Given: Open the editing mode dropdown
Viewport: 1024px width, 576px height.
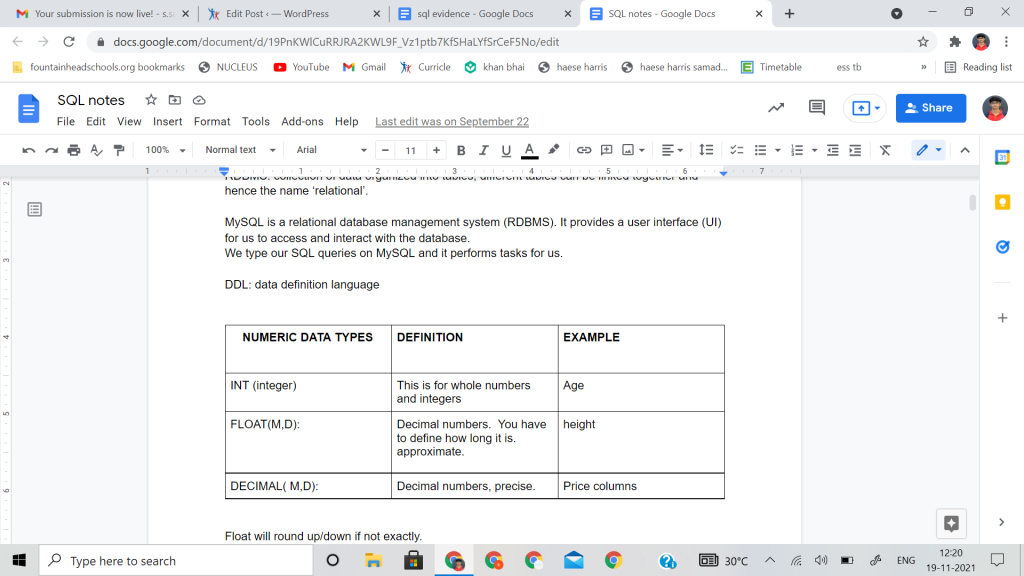Looking at the screenshot, I should pos(928,150).
